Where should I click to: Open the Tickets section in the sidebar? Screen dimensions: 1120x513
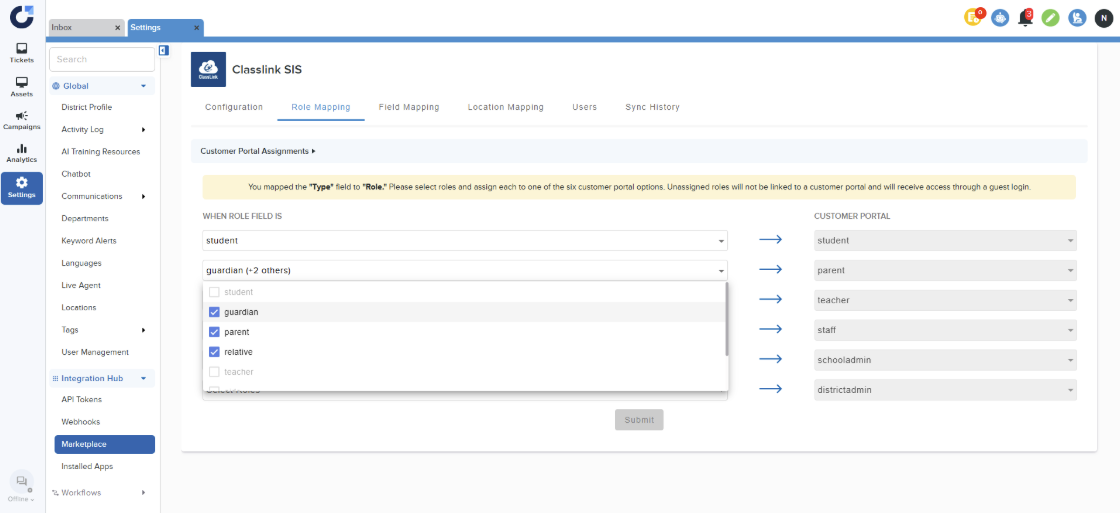(x=22, y=52)
